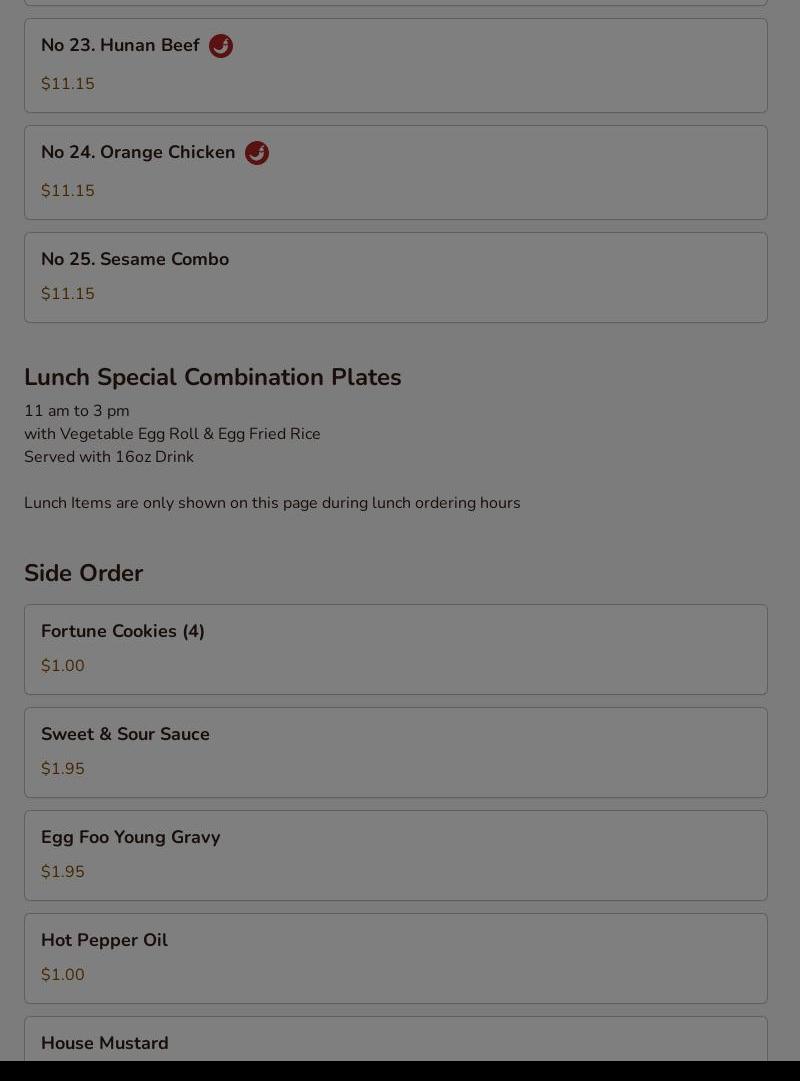Click the Side Order section heading

point(83,573)
